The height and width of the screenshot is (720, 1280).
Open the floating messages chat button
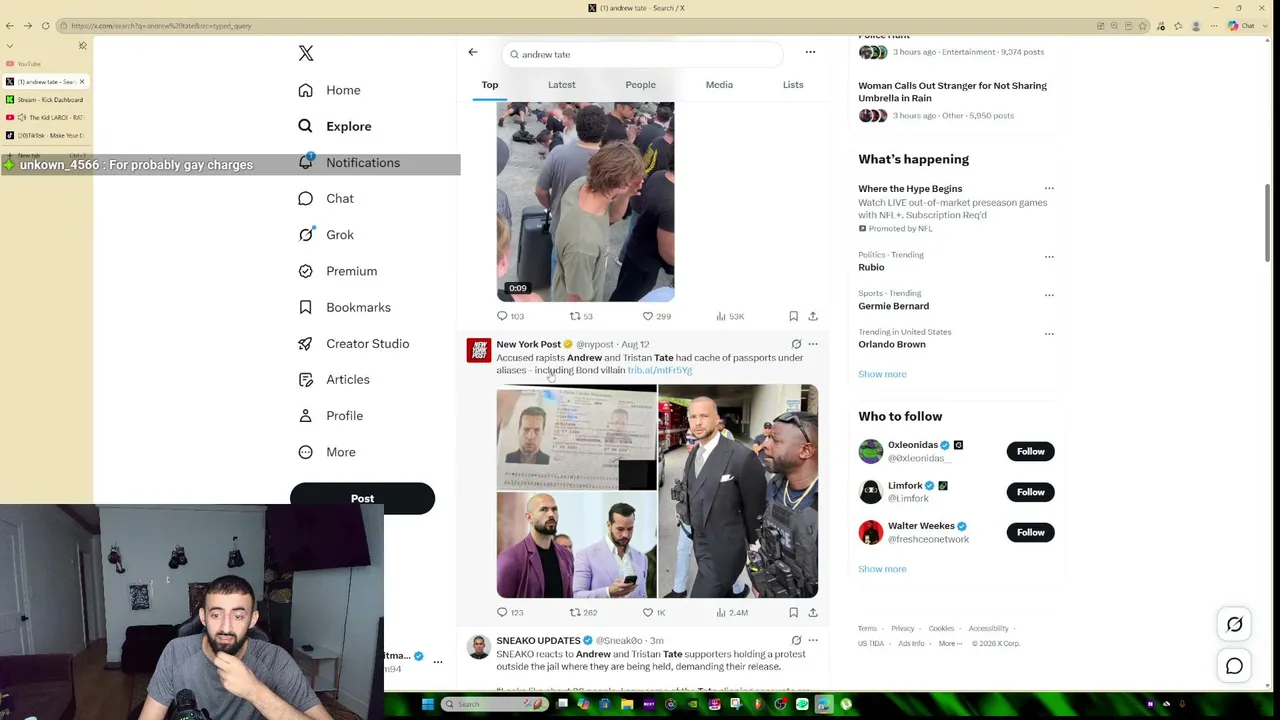(x=1235, y=666)
